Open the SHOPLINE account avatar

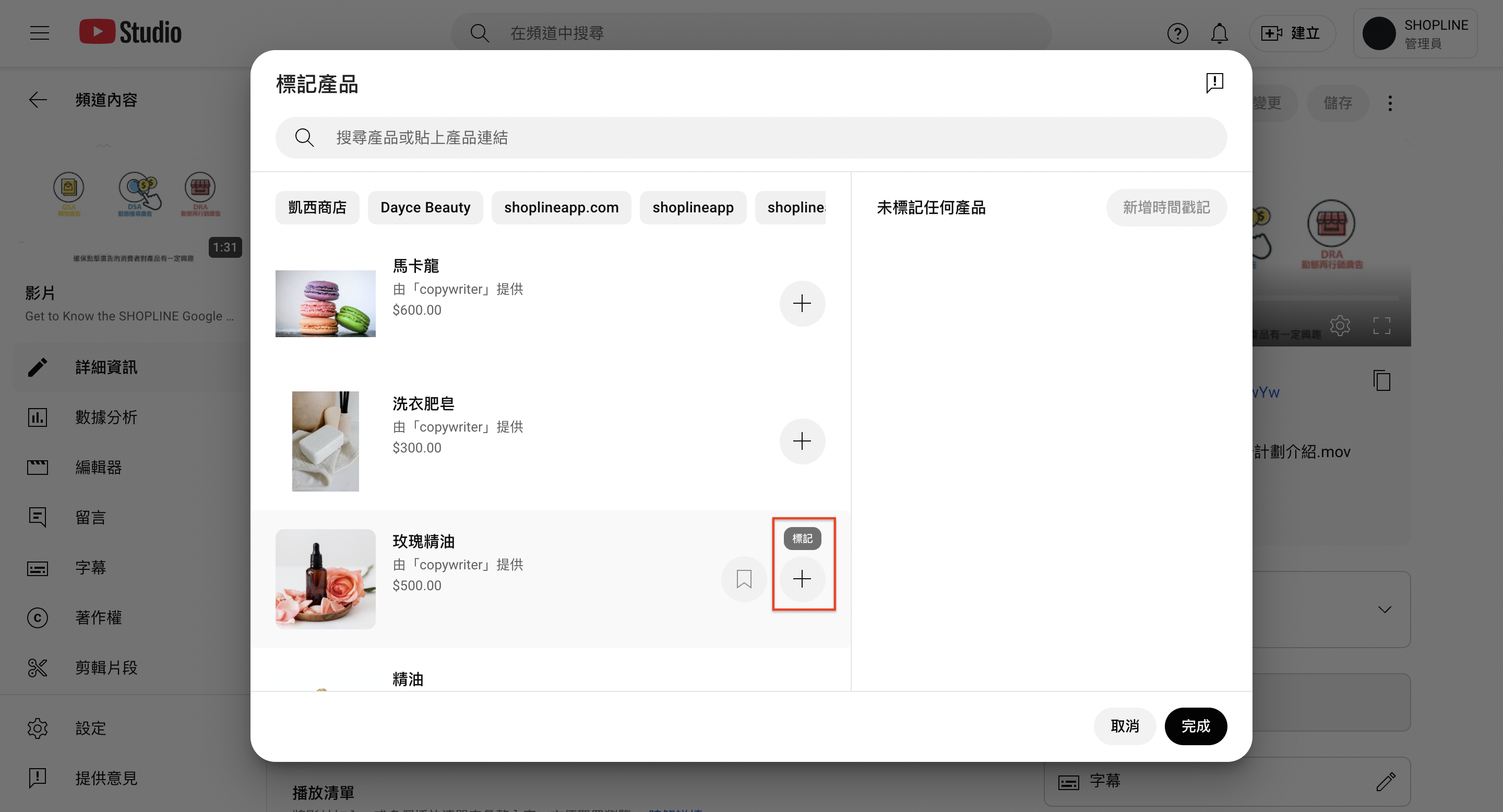[1379, 33]
